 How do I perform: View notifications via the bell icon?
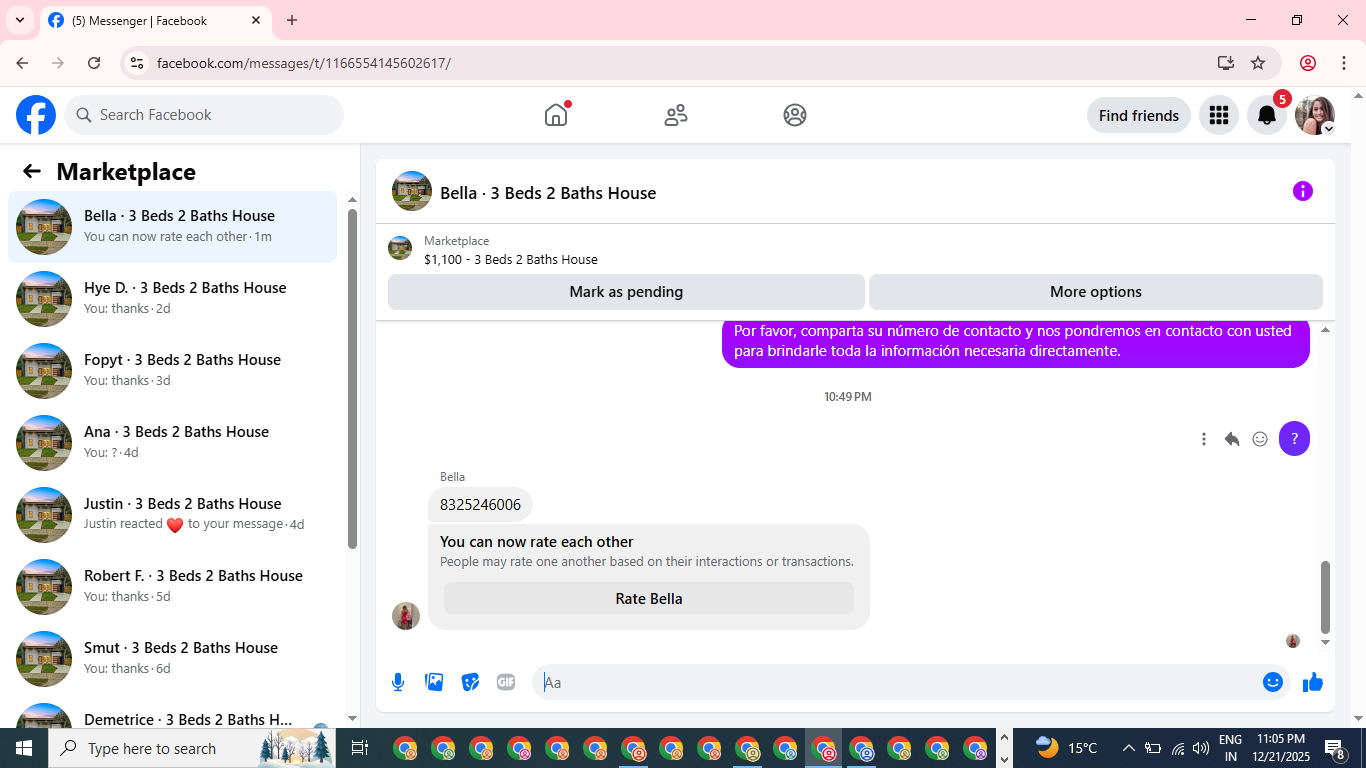coord(1267,115)
